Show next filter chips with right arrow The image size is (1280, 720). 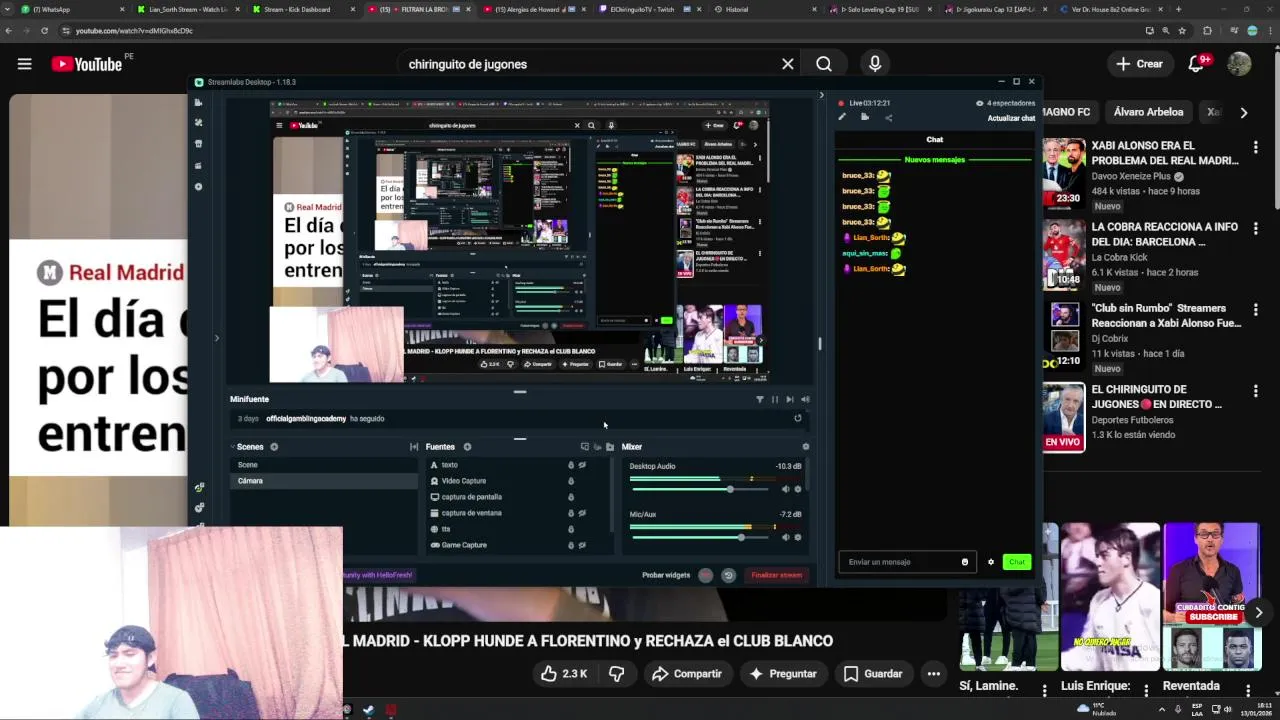[x=1243, y=113]
